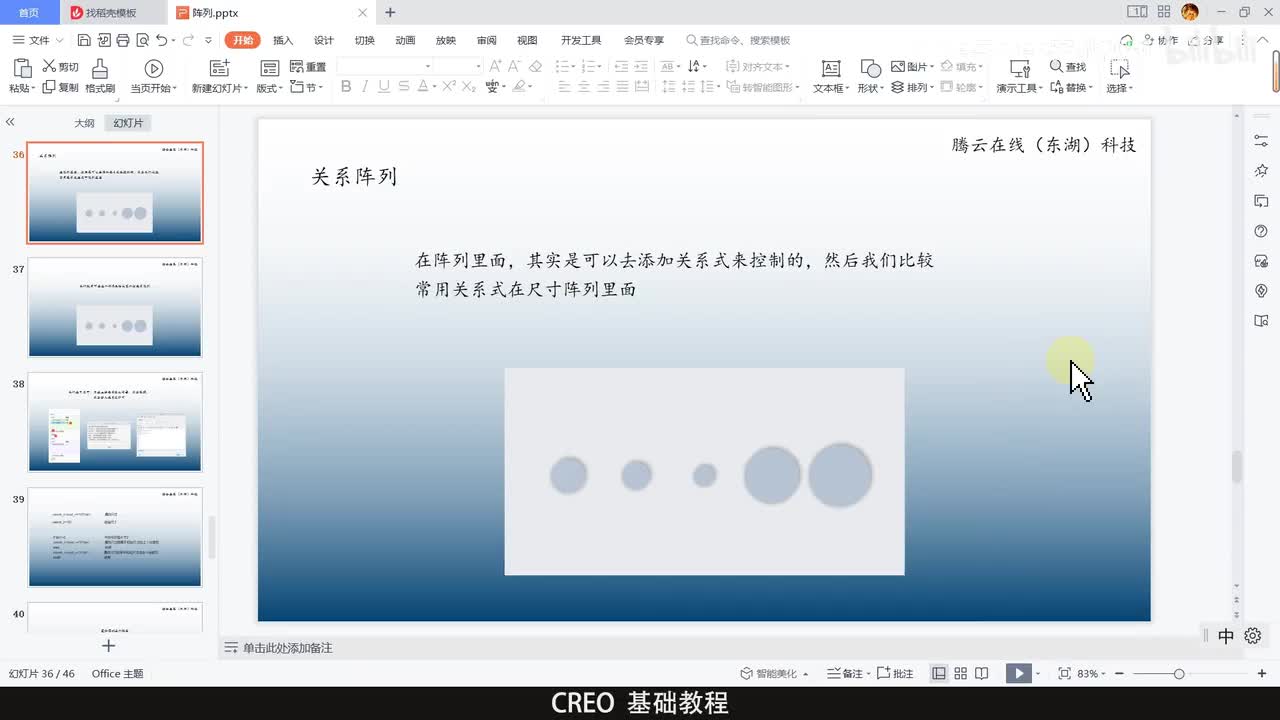Click the Reset (重置) slide button

point(308,66)
